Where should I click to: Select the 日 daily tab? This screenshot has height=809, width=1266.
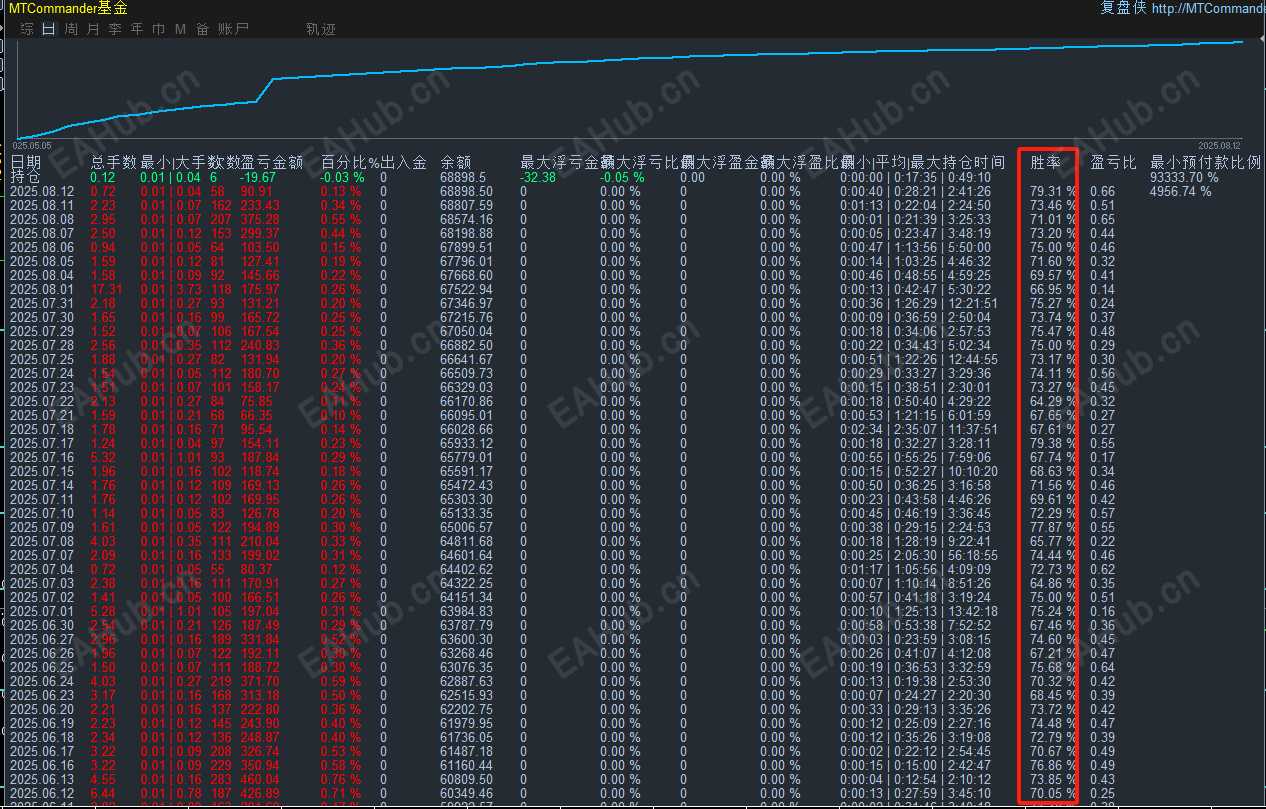[49, 29]
